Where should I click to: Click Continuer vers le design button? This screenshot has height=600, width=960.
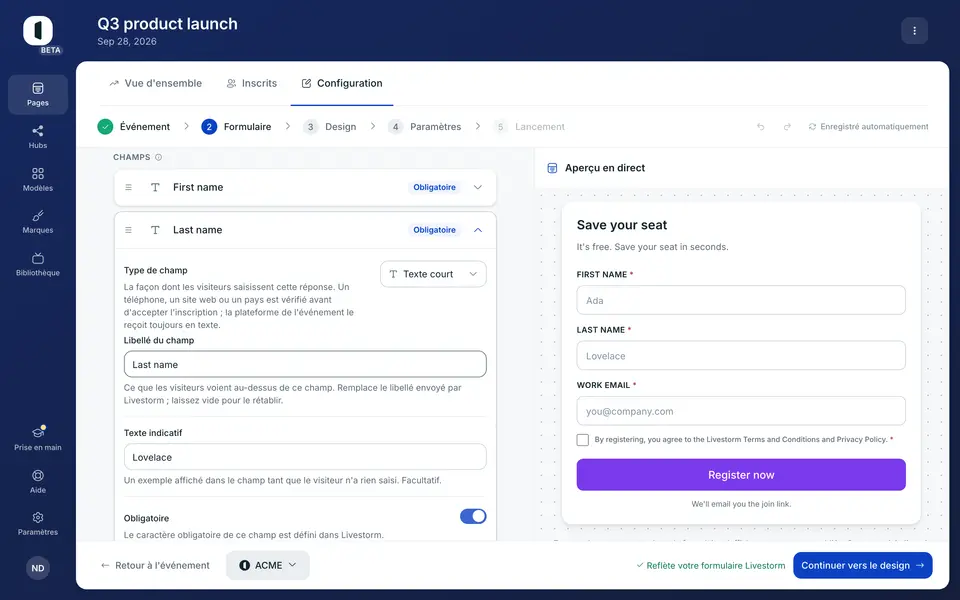point(863,565)
